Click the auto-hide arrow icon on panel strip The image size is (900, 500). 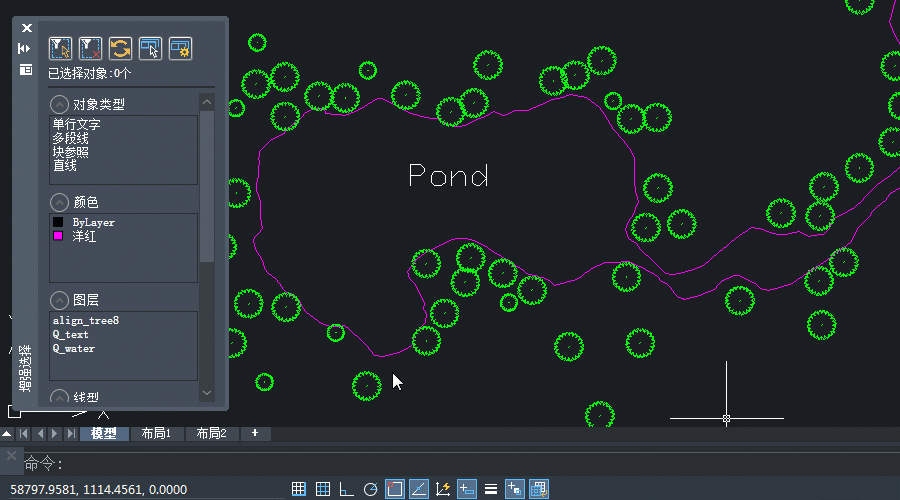[x=25, y=48]
